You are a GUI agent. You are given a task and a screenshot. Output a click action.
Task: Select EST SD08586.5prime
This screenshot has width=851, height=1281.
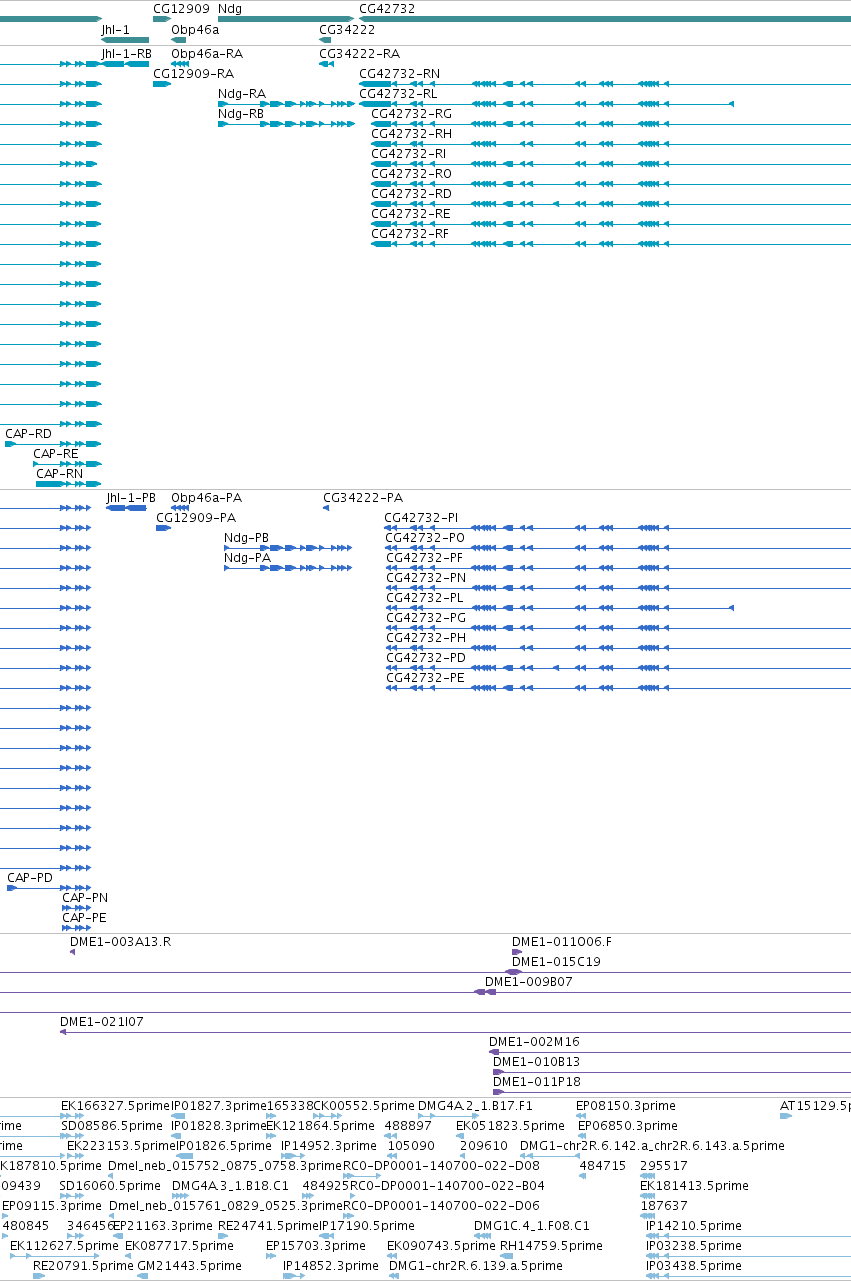(112, 1125)
